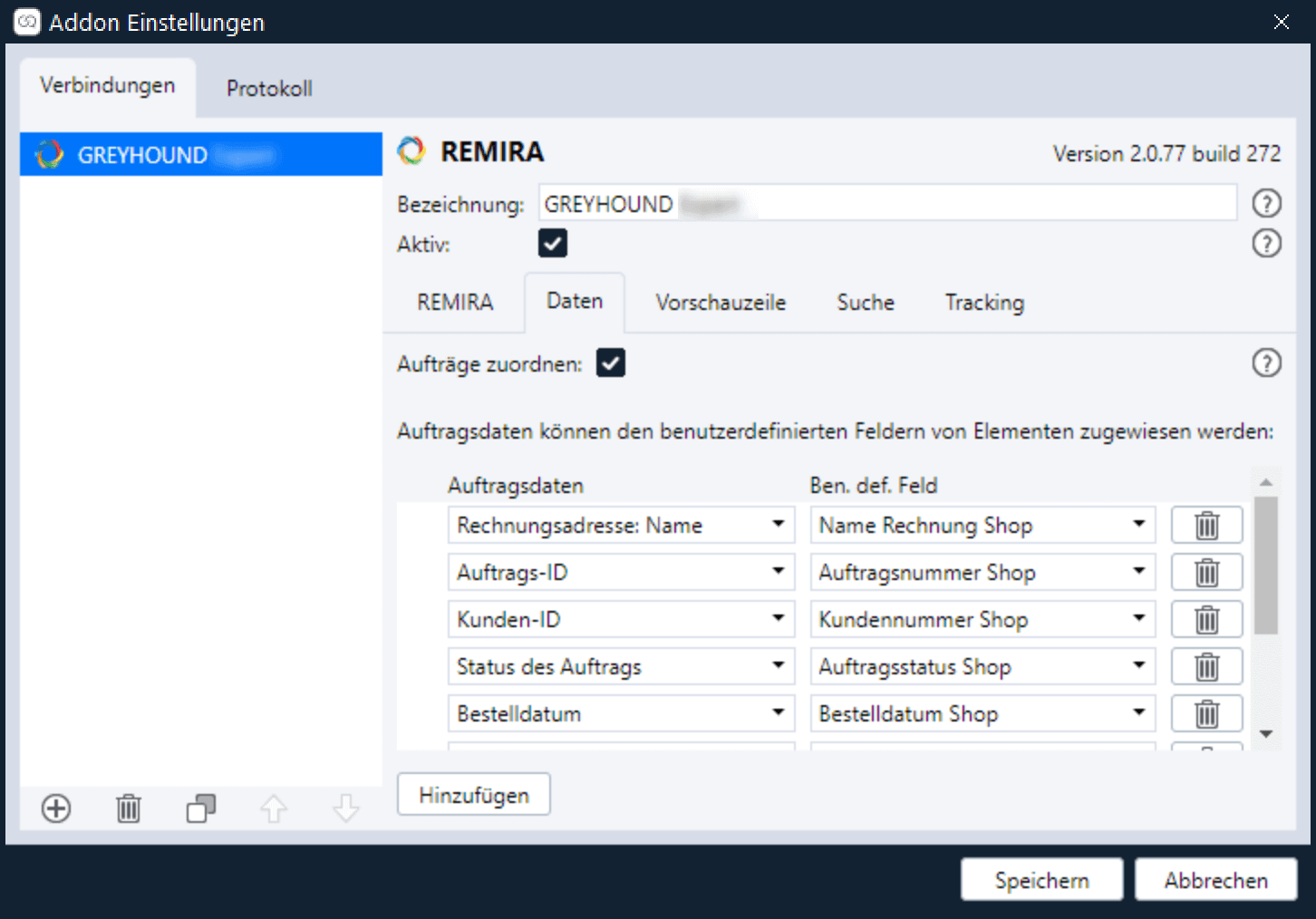1316x919 pixels.
Task: Open the Kunden-ID dropdown
Action: click(621, 619)
